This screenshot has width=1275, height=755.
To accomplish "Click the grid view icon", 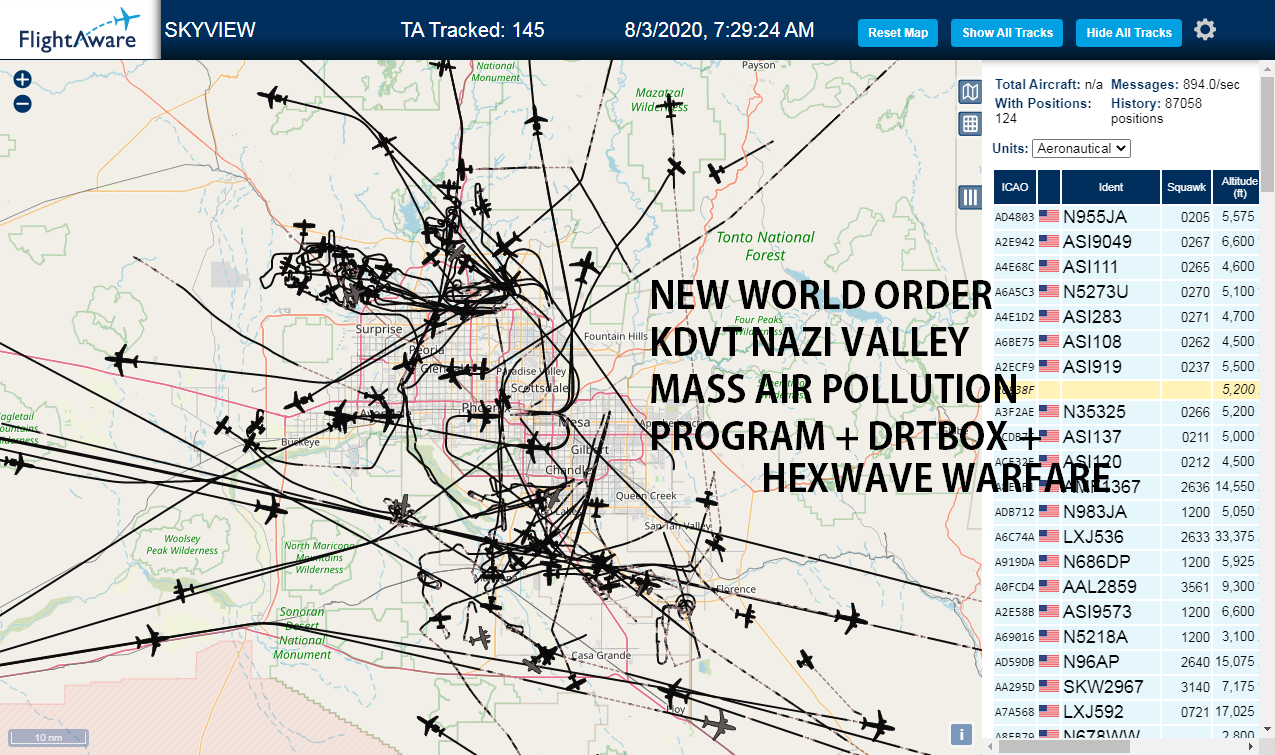I will tap(969, 124).
